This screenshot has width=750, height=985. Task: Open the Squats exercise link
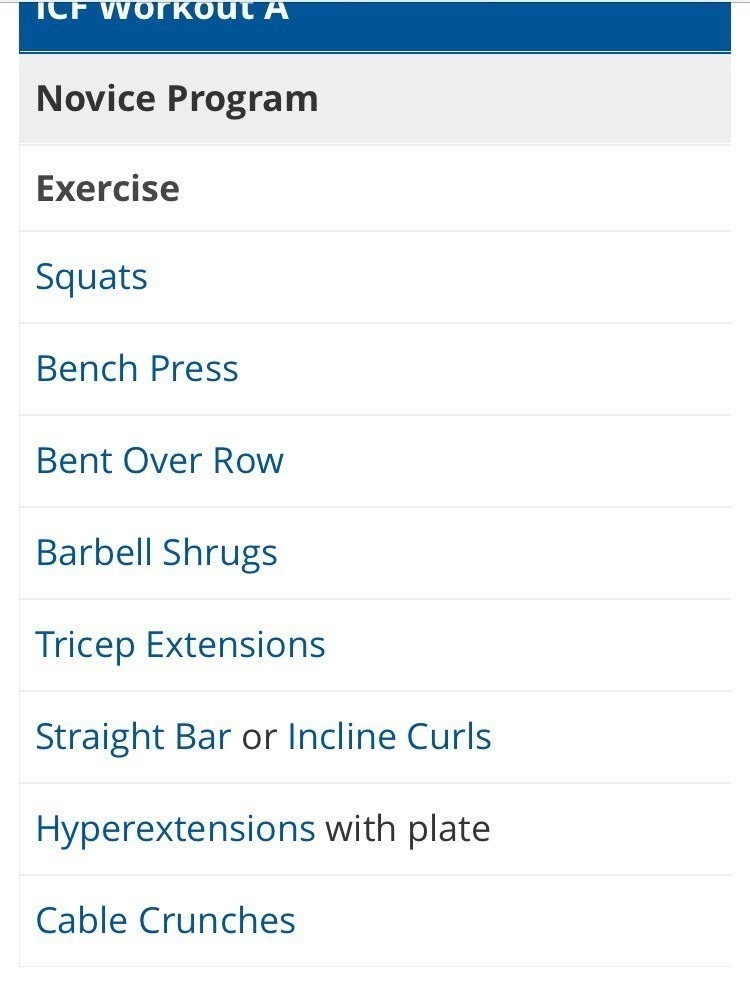(91, 277)
